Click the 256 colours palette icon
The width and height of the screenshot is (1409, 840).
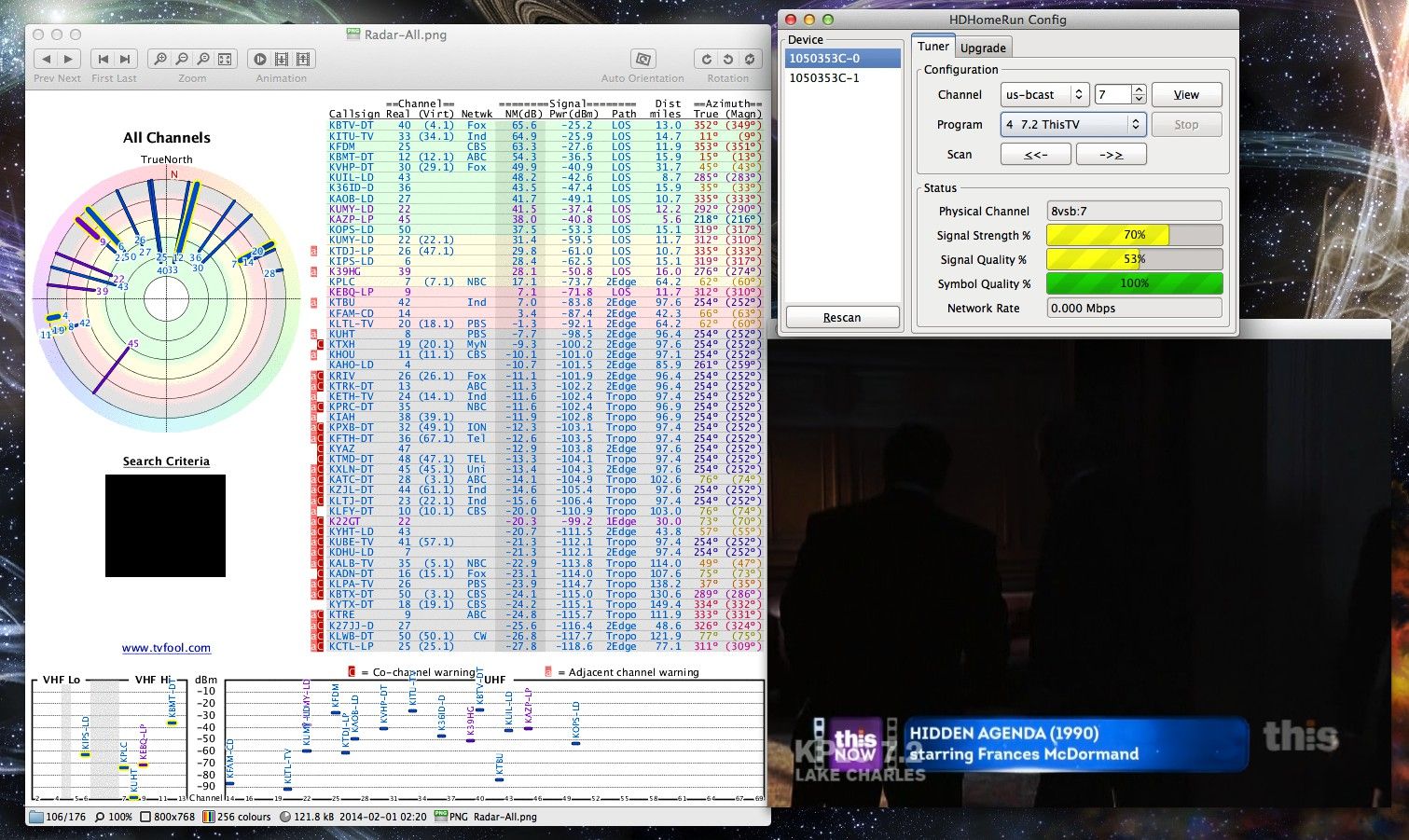point(209,817)
